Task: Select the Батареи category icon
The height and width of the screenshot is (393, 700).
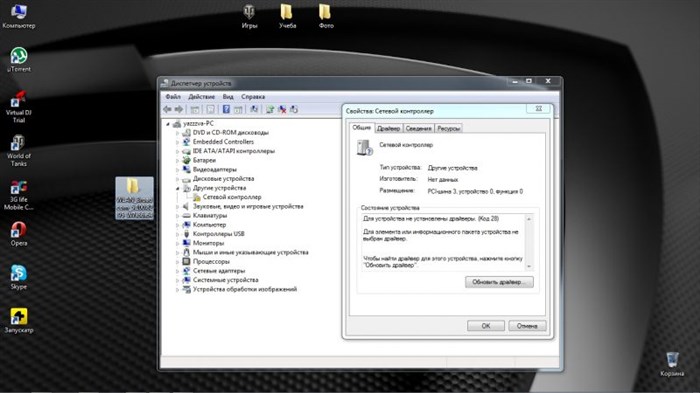Action: click(x=187, y=160)
